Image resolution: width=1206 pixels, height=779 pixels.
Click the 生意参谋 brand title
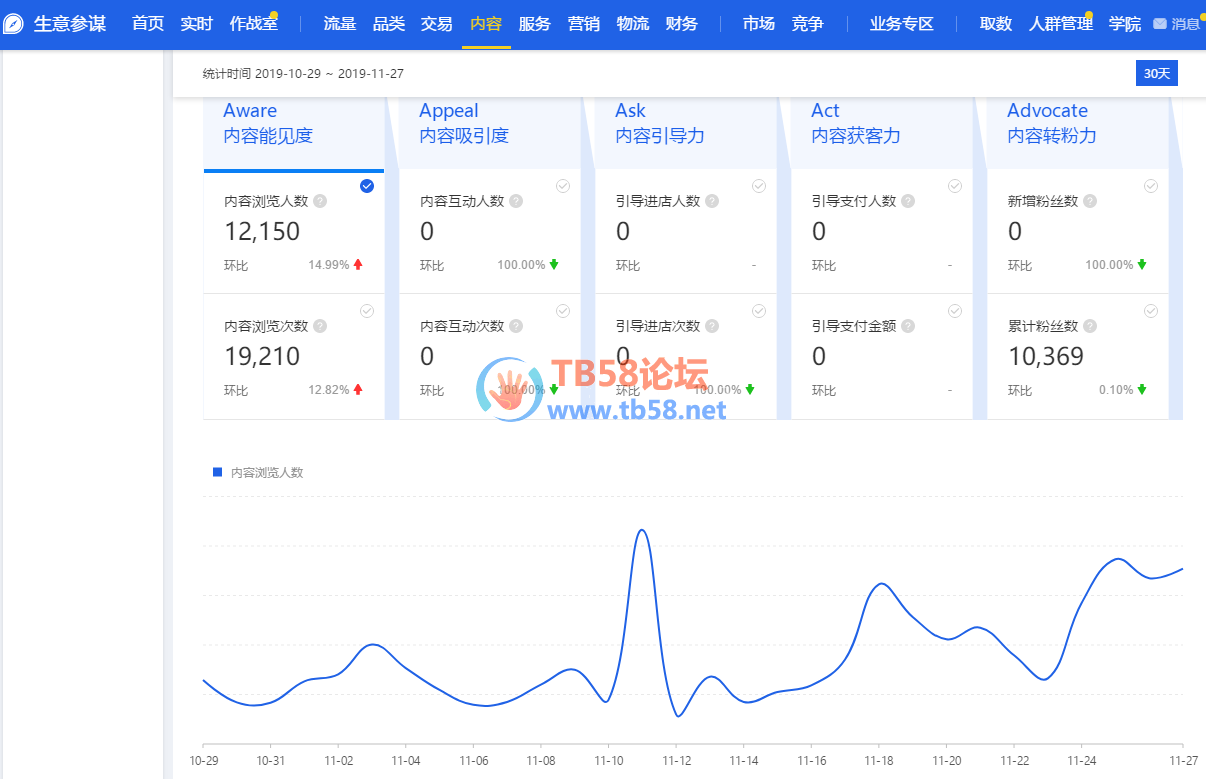(70, 24)
